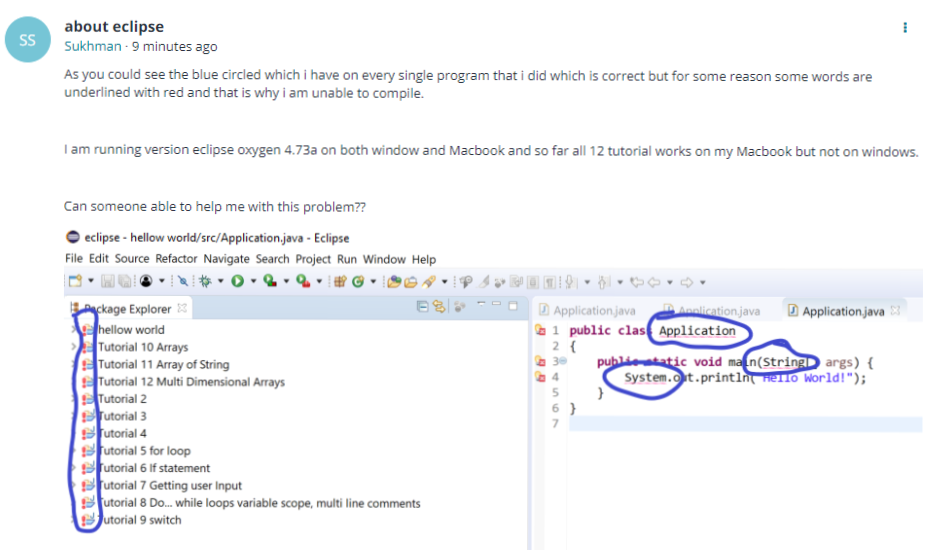Click the Package Explorer maximize icon

[x=513, y=306]
